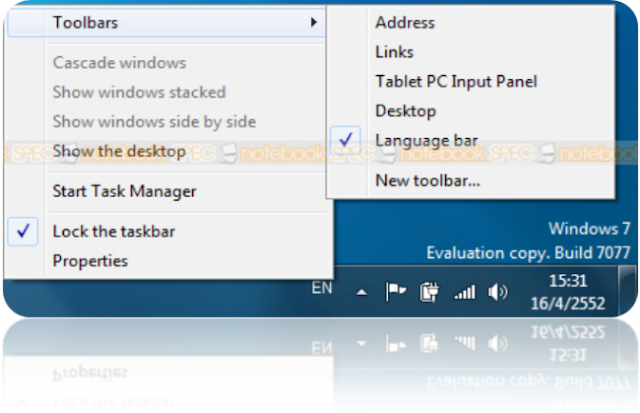The image size is (640, 413).
Task: Open the network signal icon
Action: pyautogui.click(x=464, y=292)
